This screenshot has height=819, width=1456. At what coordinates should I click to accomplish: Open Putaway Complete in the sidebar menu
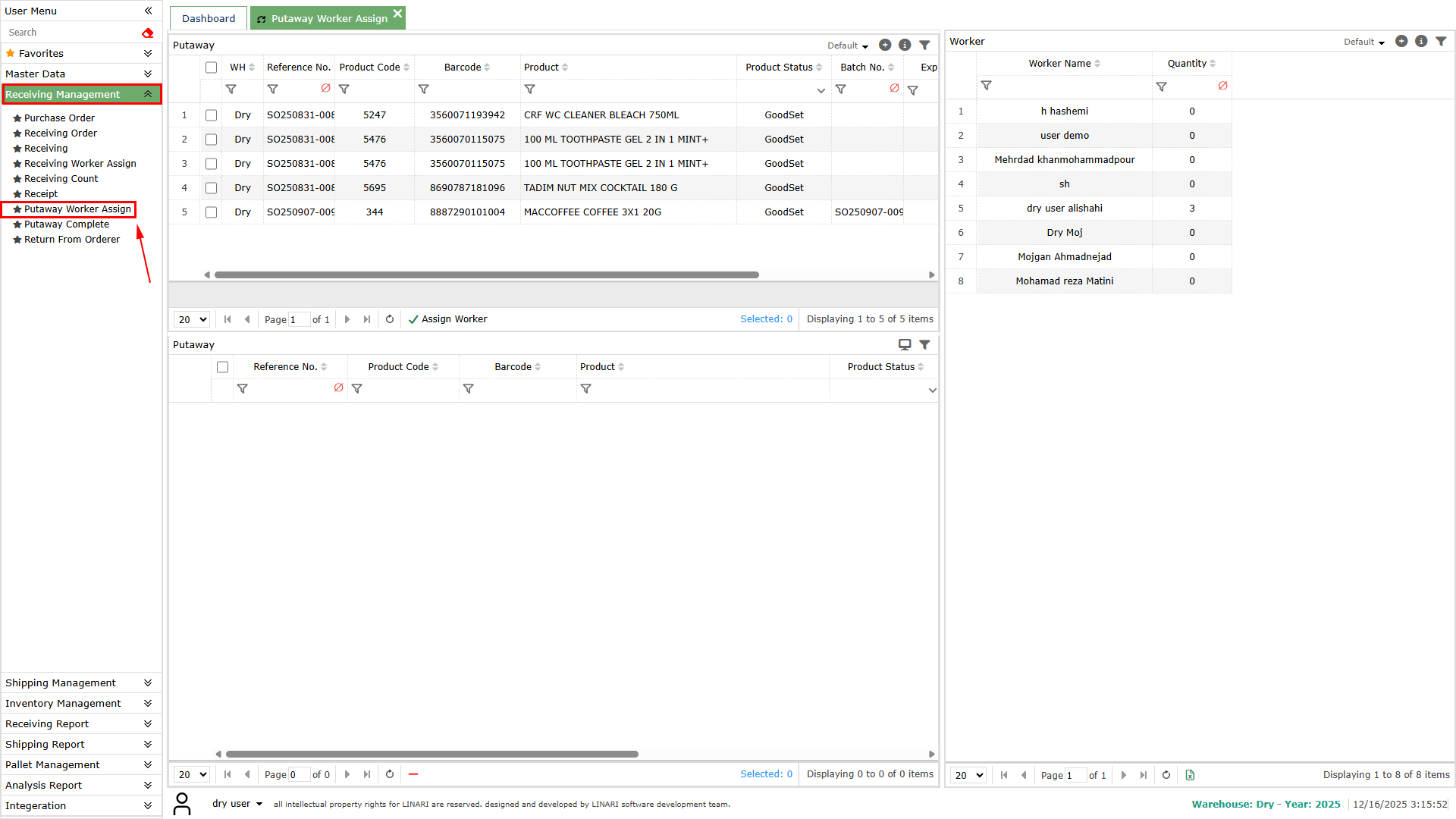pyautogui.click(x=67, y=224)
